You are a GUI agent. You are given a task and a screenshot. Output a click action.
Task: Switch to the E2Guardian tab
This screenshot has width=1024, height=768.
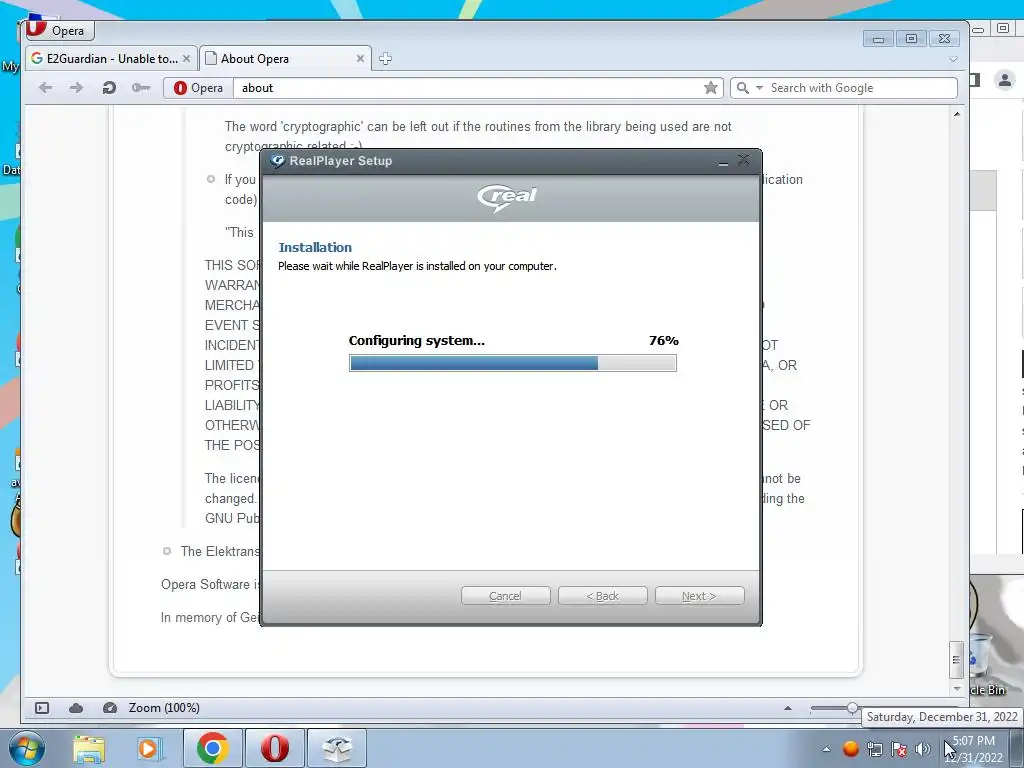111,59
